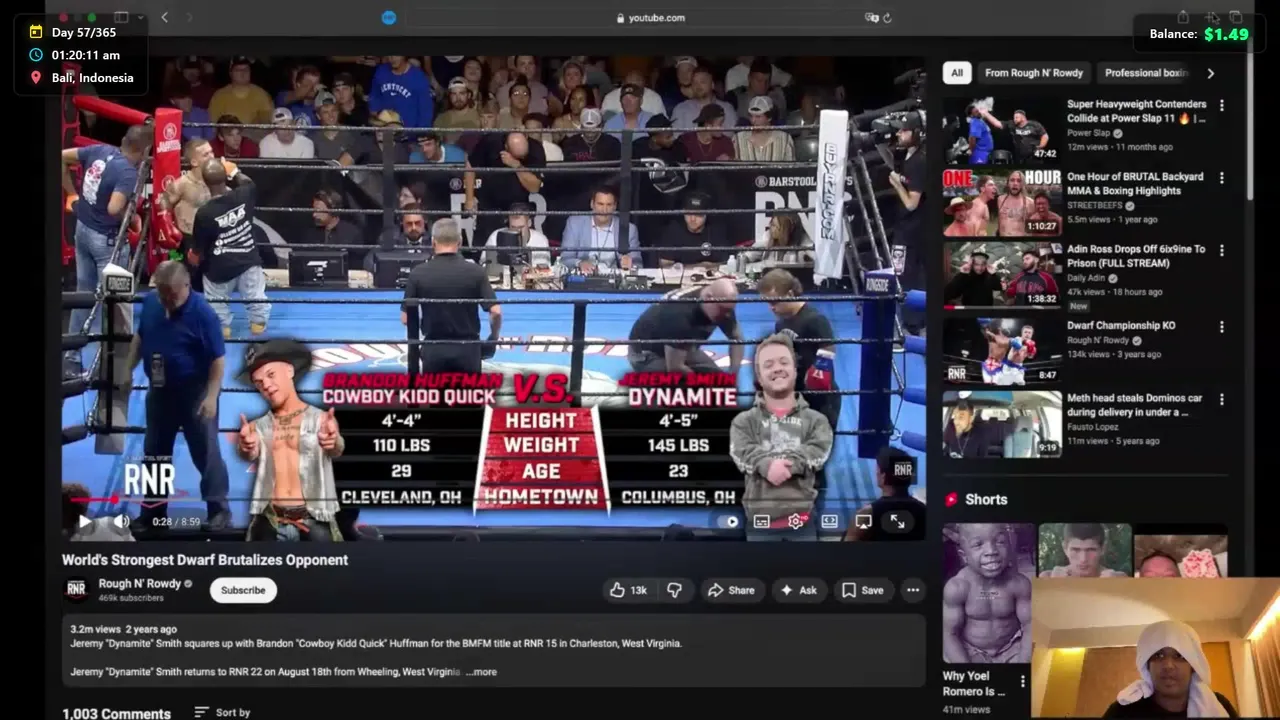
Task: Click Power Slap channel name
Action: click(1088, 133)
